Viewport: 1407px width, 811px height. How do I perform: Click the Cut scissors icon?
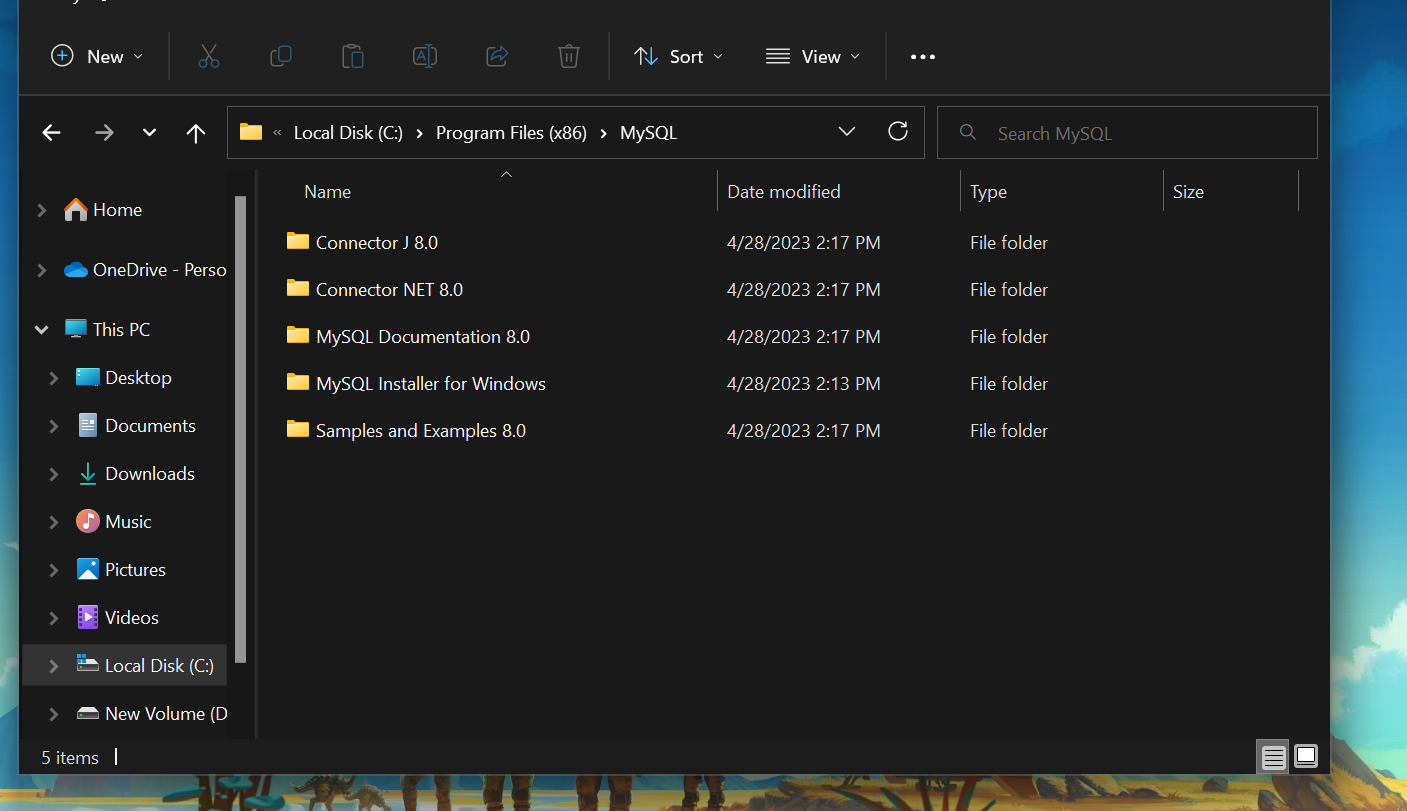coord(208,56)
